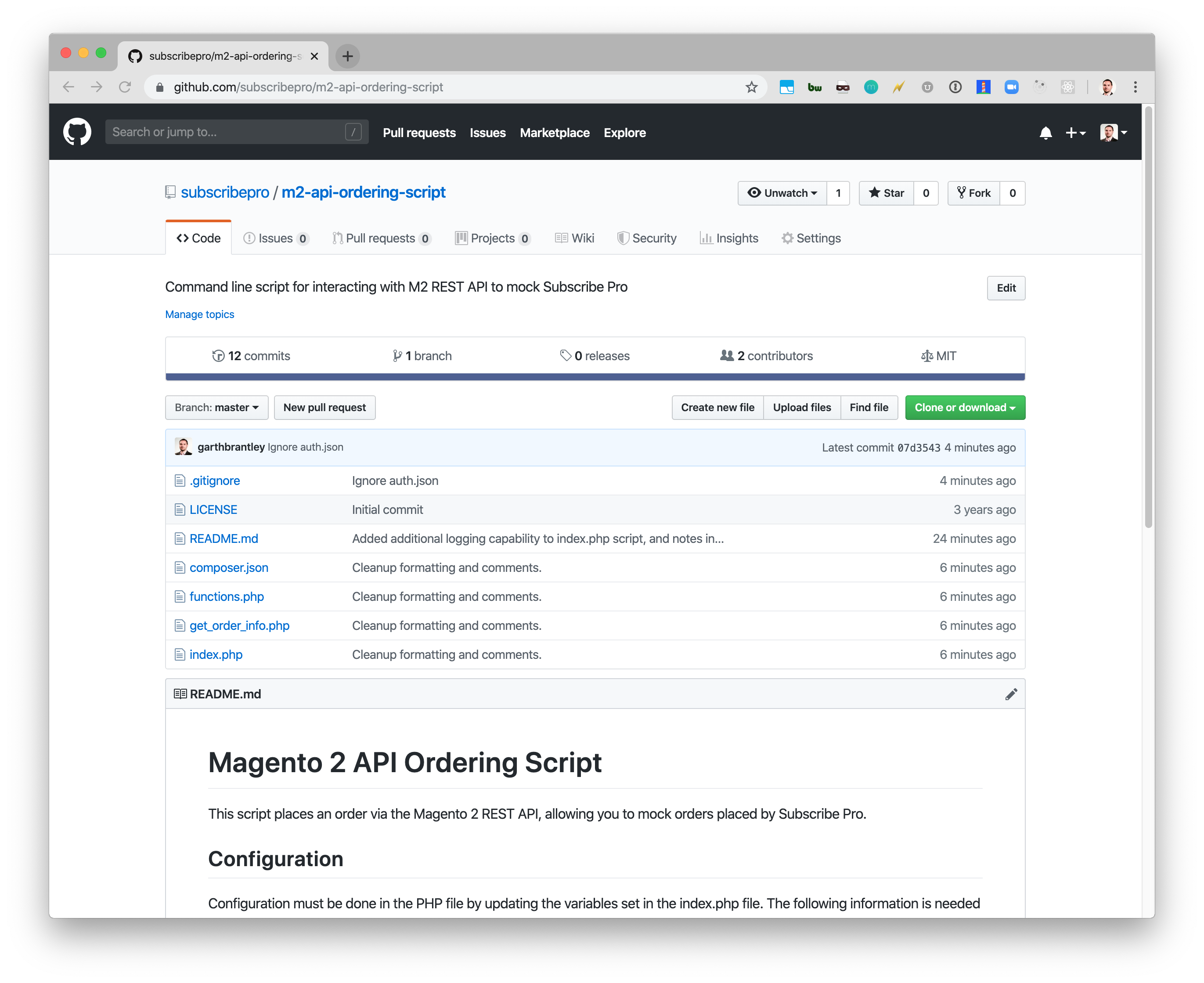Focus the Search or jump to field
The height and width of the screenshot is (983, 1204).
coord(237,132)
